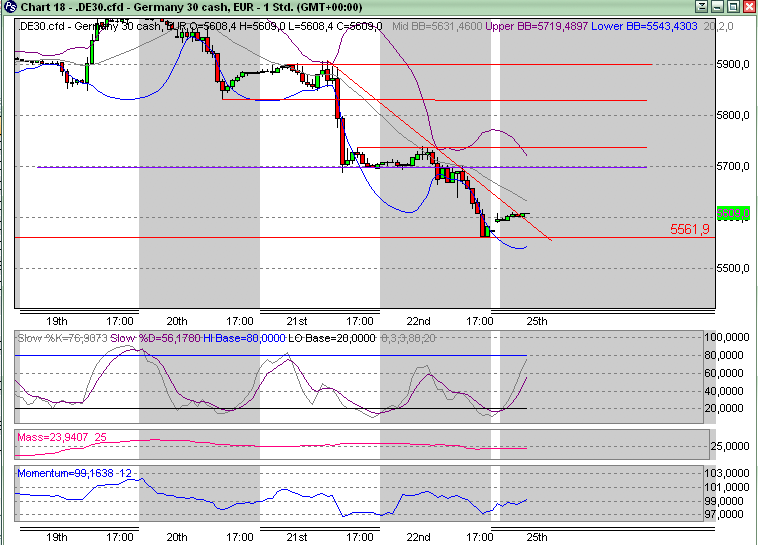This screenshot has height=545, width=758.
Task: Click the 19th date label under the price chart
Action: 57,321
